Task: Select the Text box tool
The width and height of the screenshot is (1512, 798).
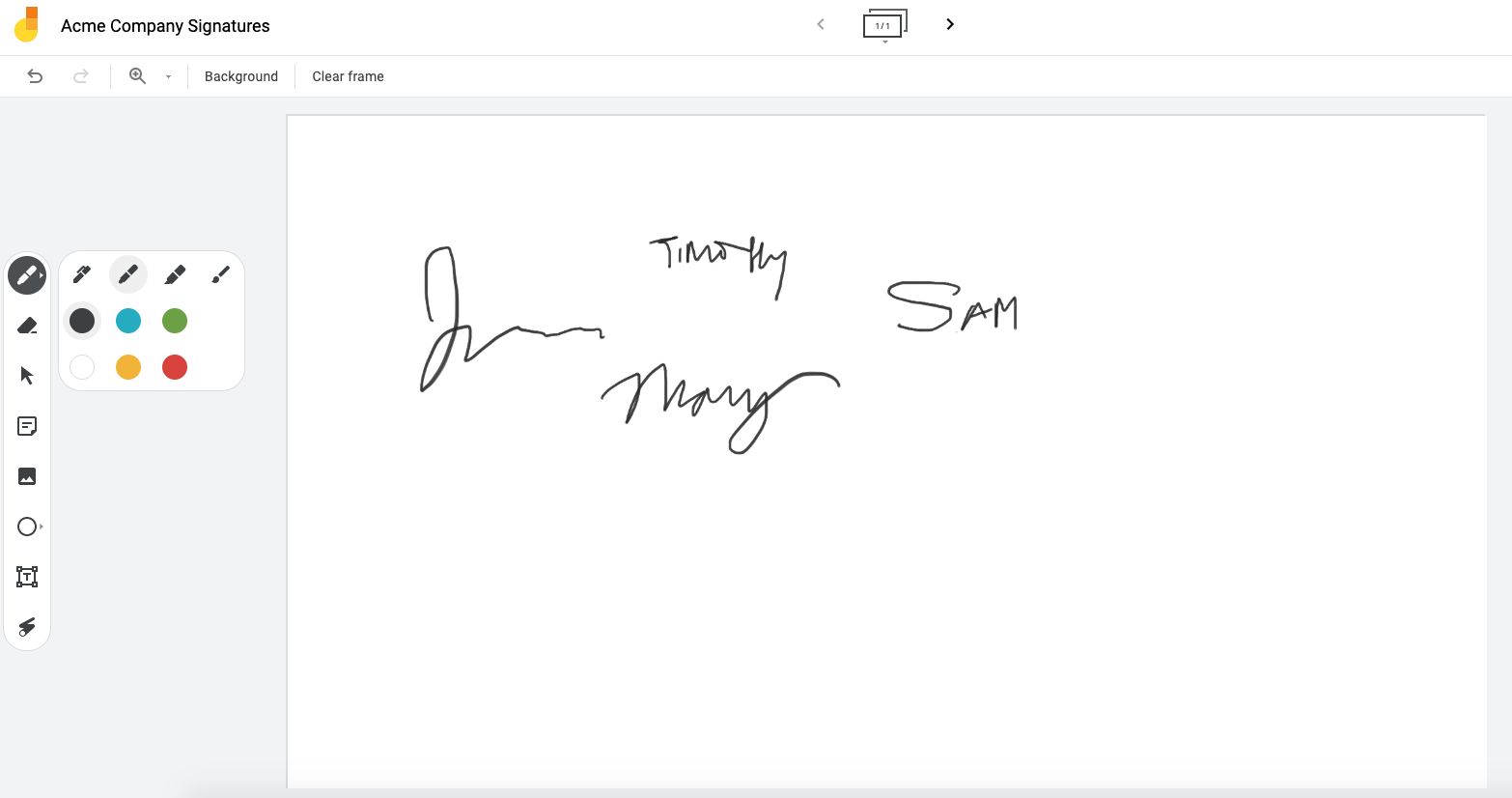Action: [x=27, y=577]
